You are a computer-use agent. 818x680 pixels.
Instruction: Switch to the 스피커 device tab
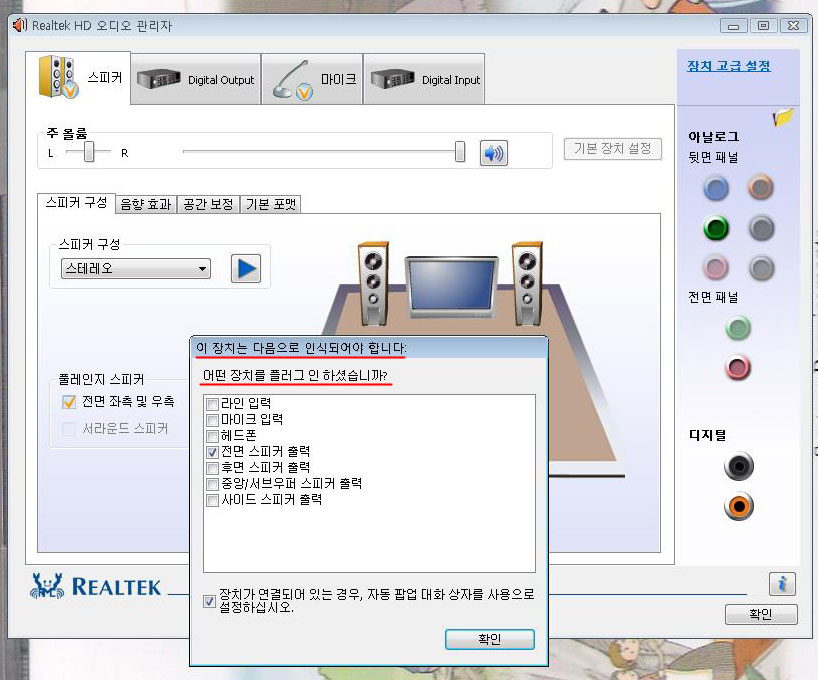[78, 78]
